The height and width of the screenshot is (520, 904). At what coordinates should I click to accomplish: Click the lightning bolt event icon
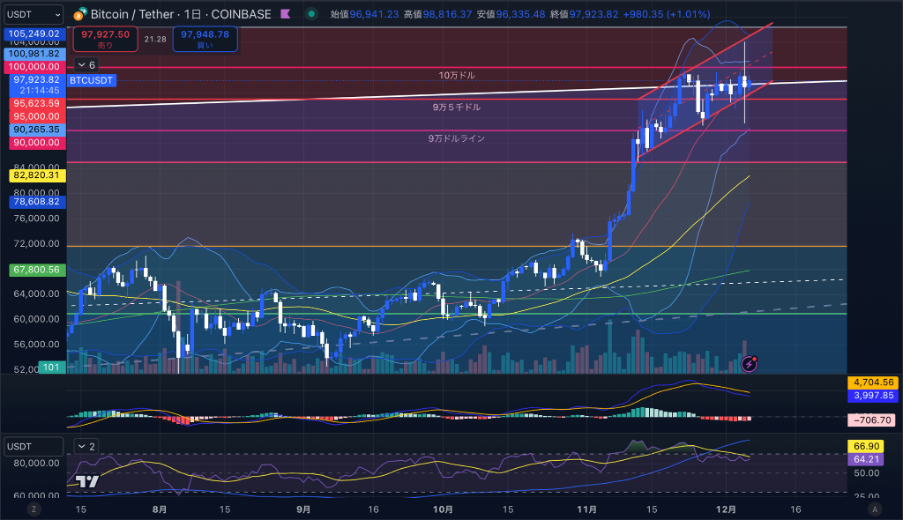click(749, 364)
